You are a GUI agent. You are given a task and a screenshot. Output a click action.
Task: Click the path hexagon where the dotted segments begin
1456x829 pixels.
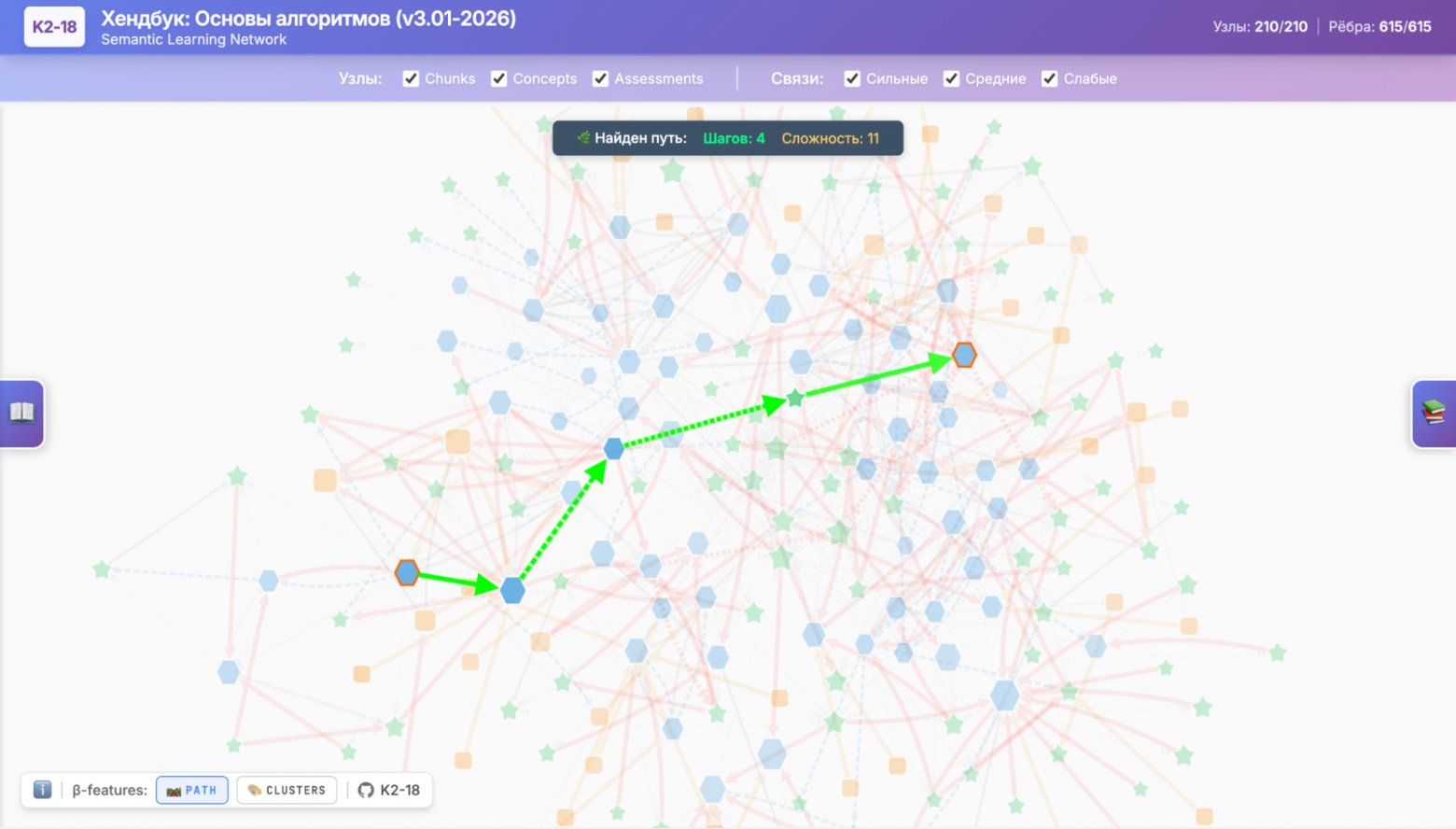click(x=614, y=448)
